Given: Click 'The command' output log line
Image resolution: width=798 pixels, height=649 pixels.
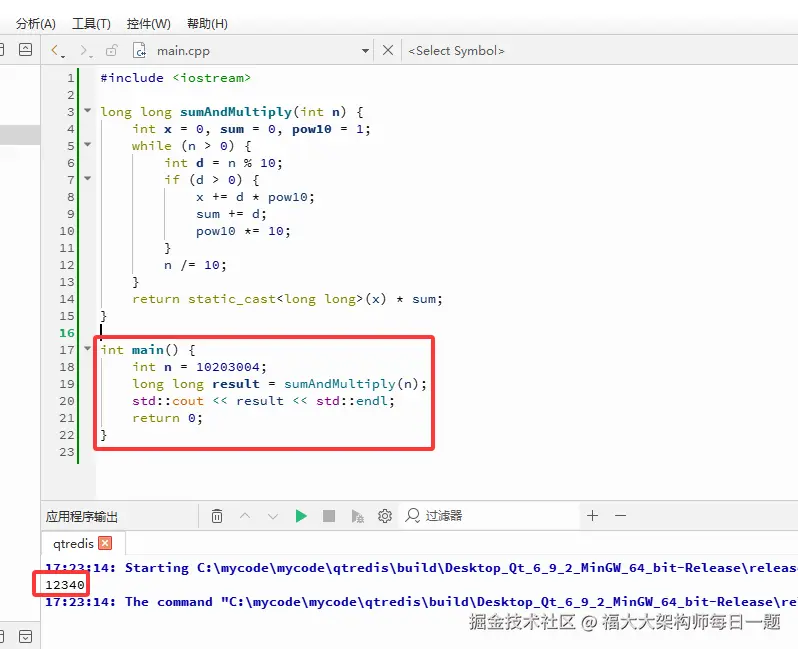Looking at the screenshot, I should click(x=421, y=602).
